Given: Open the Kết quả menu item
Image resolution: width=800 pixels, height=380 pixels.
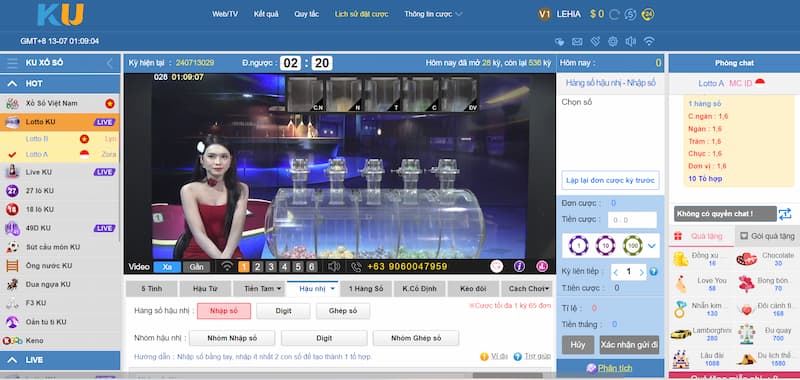Looking at the screenshot, I should point(266,14).
